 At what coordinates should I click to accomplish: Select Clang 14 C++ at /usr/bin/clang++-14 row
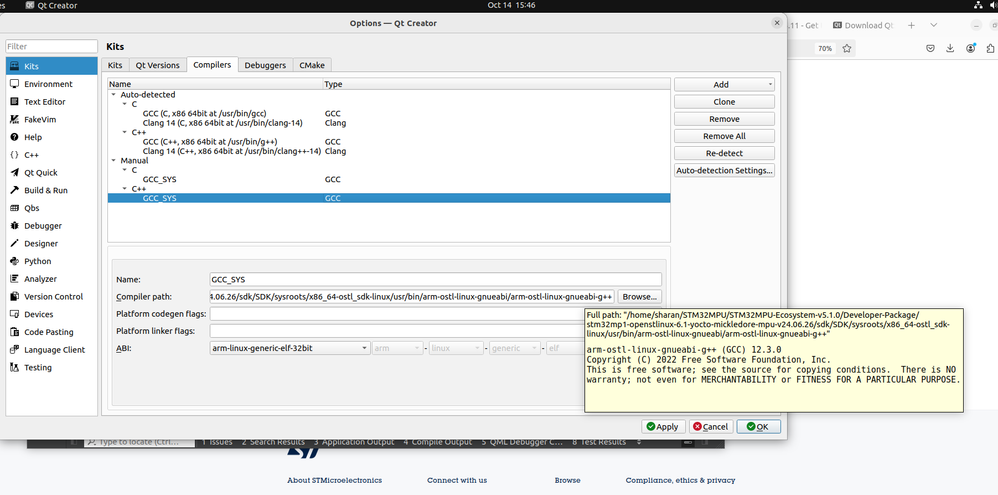click(x=389, y=151)
